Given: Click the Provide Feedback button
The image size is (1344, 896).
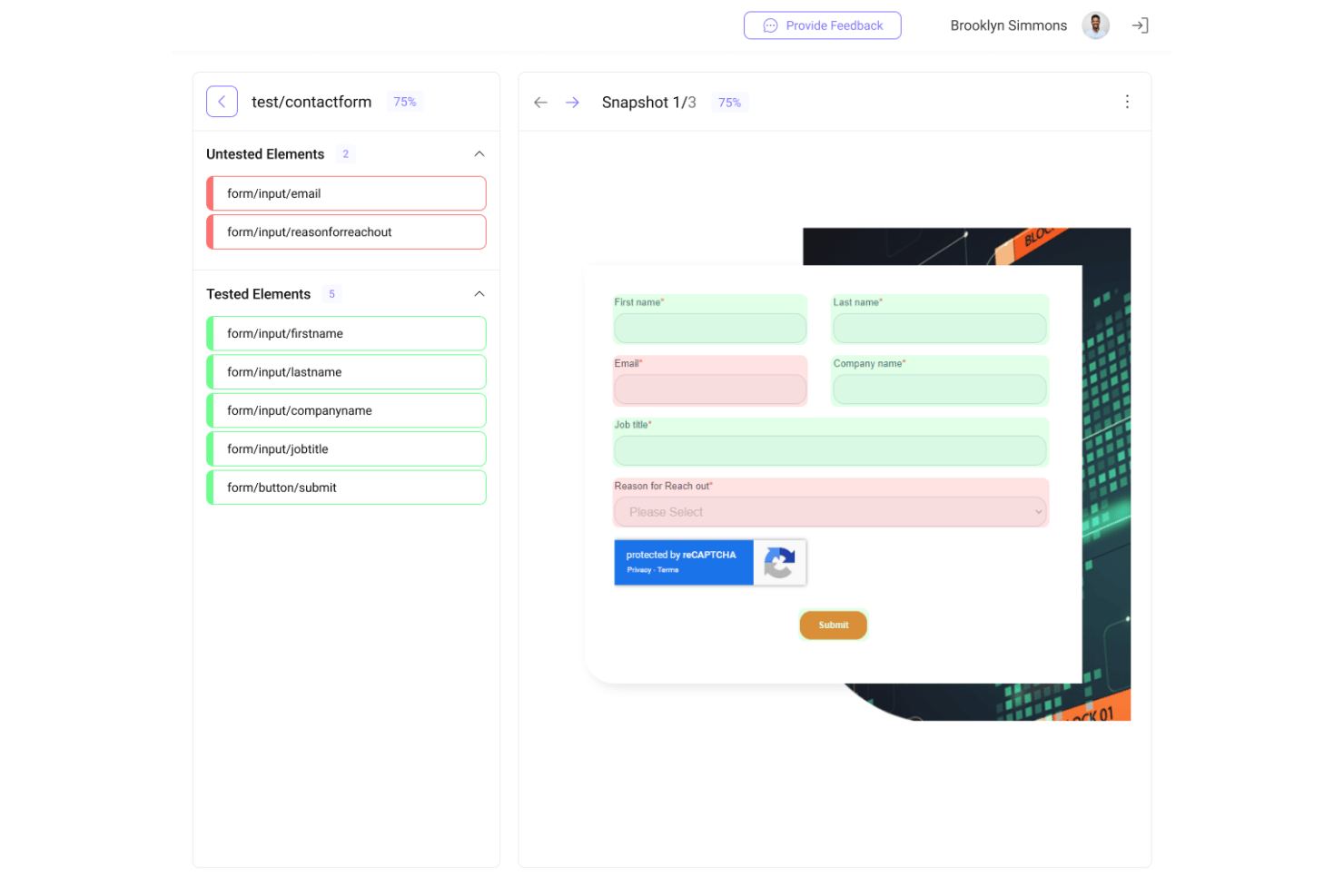Looking at the screenshot, I should coord(823,25).
